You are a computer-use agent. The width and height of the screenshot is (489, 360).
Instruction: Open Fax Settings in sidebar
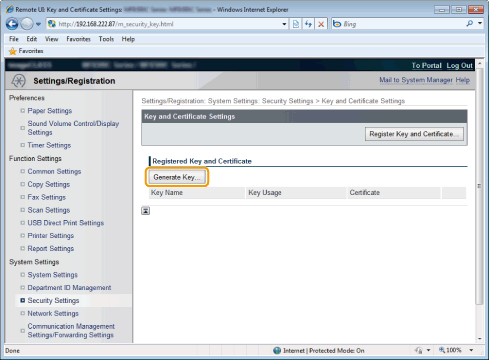click(x=46, y=197)
